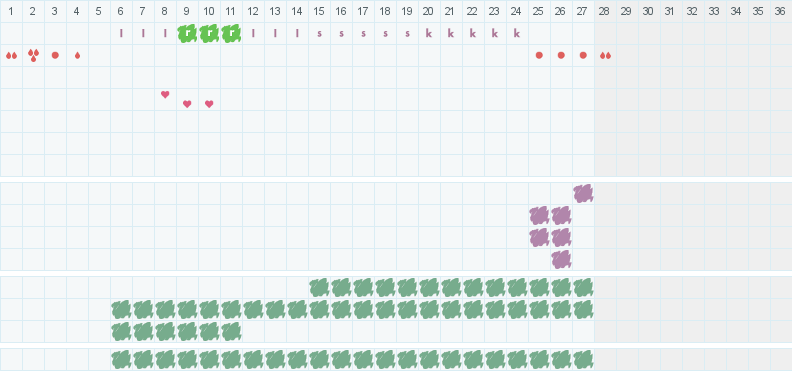Click day 1 column header
792x371 pixels.
coord(11,11)
